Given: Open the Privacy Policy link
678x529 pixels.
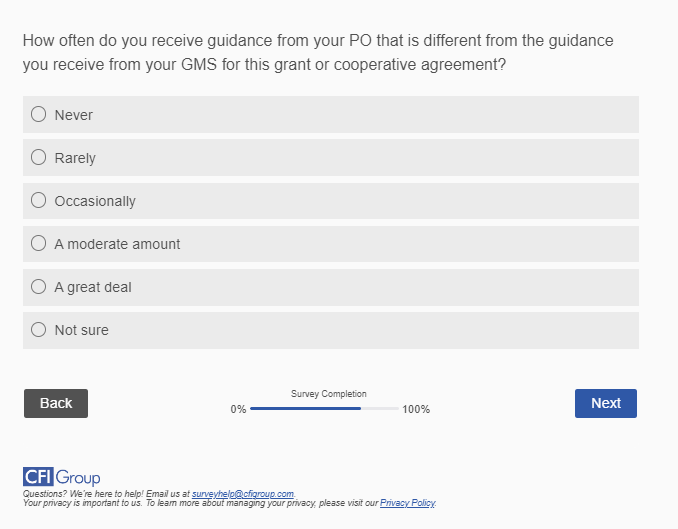Looking at the screenshot, I should pyautogui.click(x=407, y=503).
